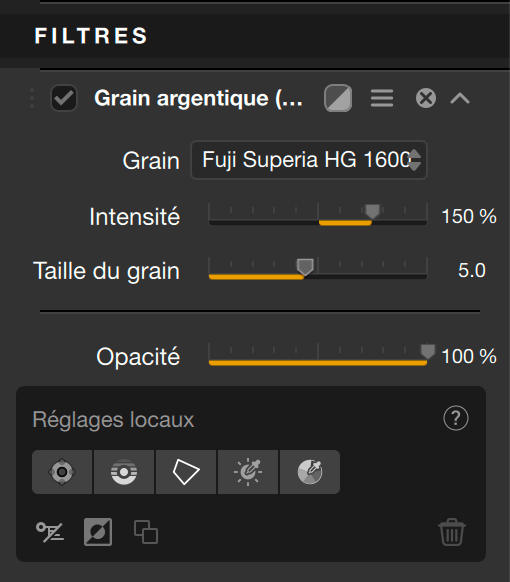Click the Opacité slider handle
This screenshot has height=582, width=510.
point(428,351)
